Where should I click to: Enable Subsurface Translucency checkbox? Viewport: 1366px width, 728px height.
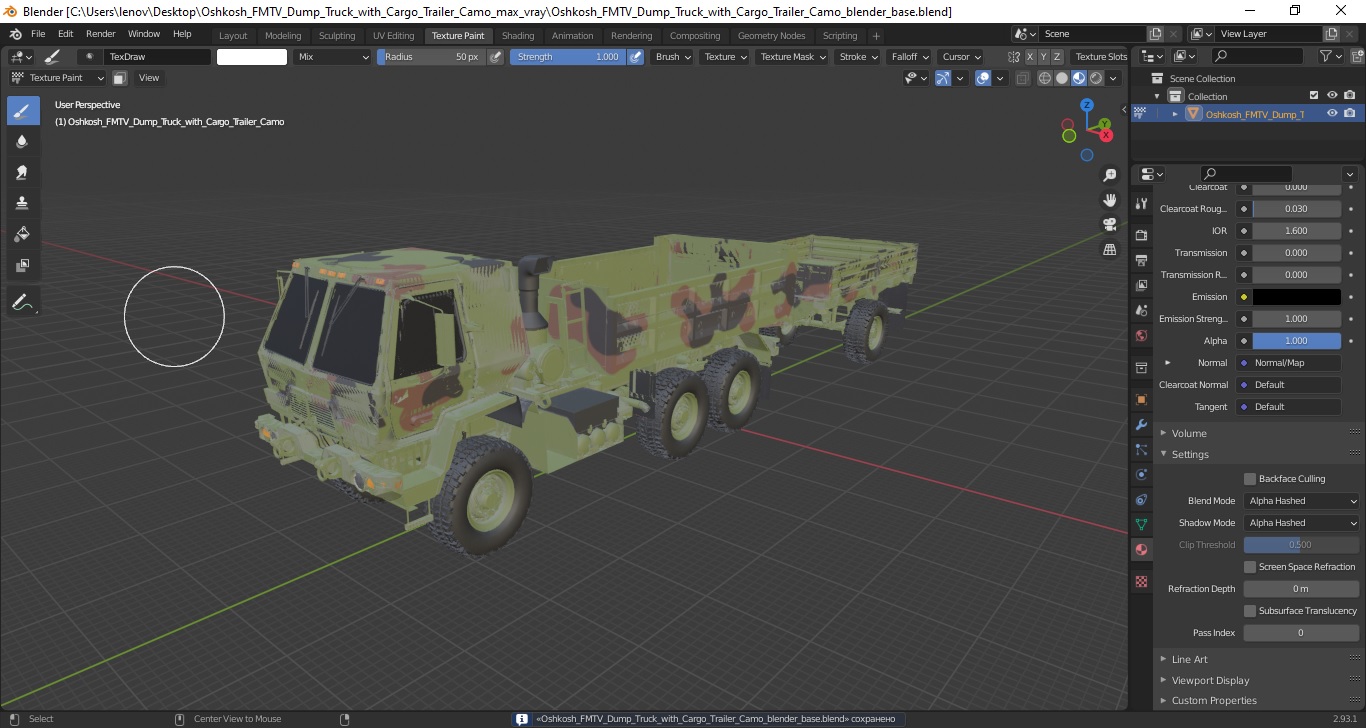[1250, 611]
